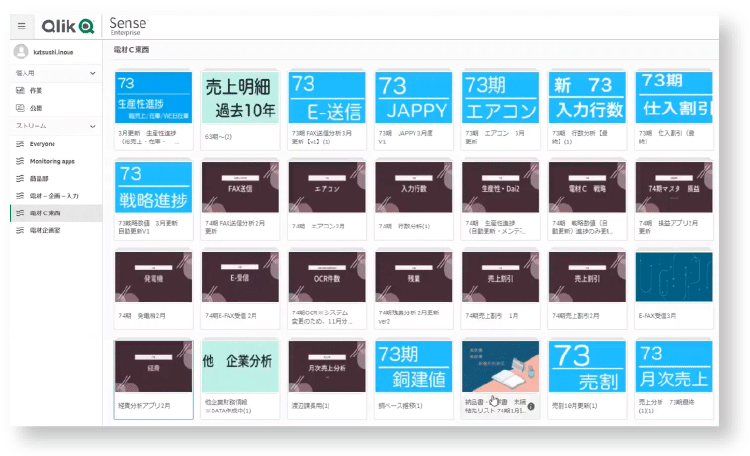Screen dimensions: 750x456
Task: Open the 経費 app thumbnail
Action: point(154,367)
